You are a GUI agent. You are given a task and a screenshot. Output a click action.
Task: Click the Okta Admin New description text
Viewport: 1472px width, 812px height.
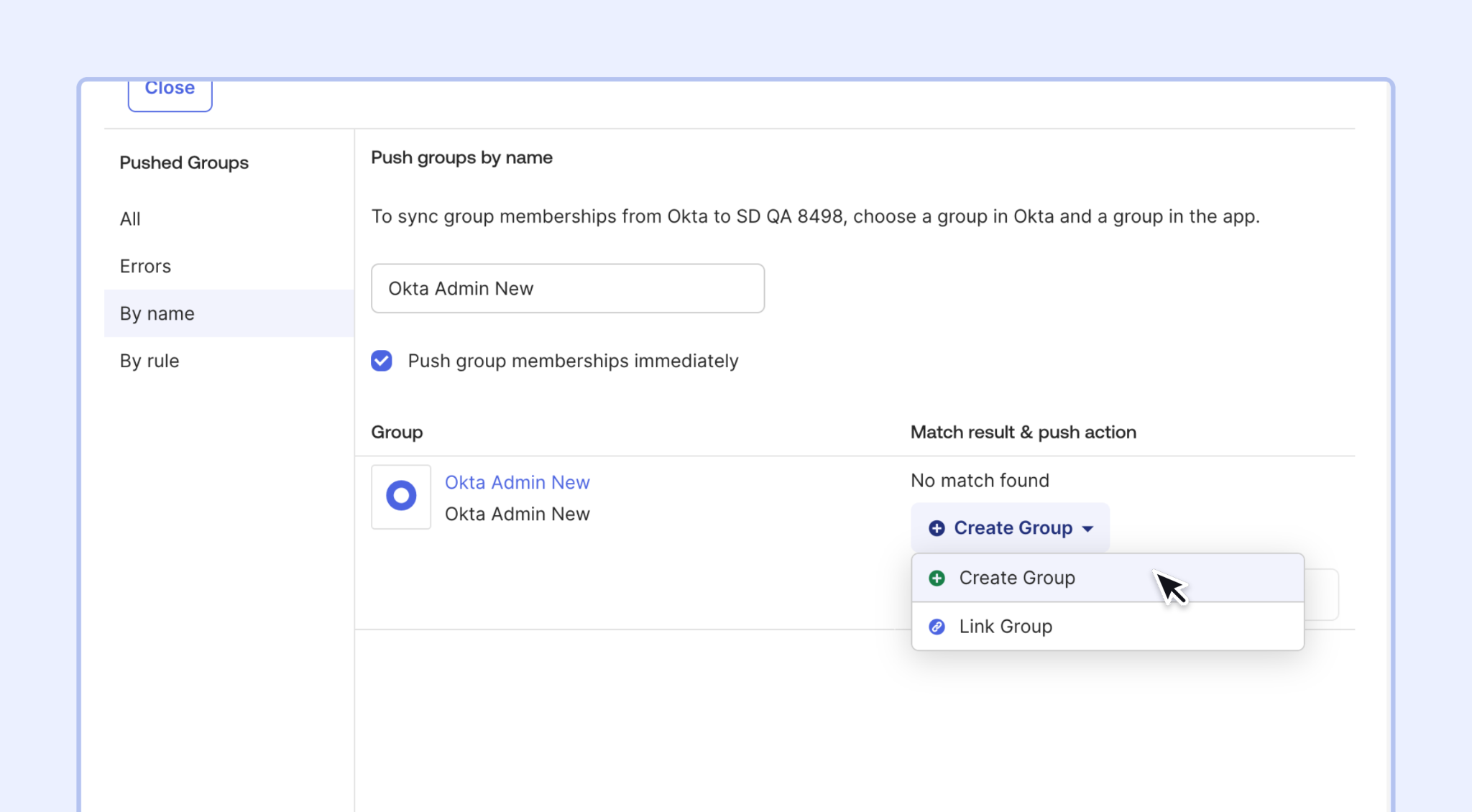517,514
